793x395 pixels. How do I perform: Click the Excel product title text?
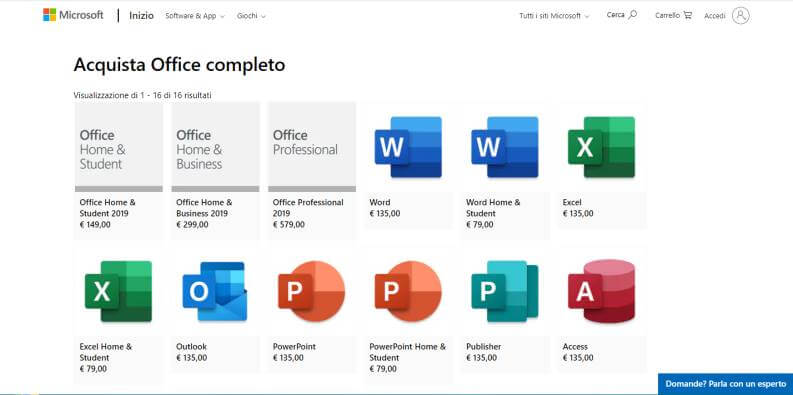[x=572, y=202]
